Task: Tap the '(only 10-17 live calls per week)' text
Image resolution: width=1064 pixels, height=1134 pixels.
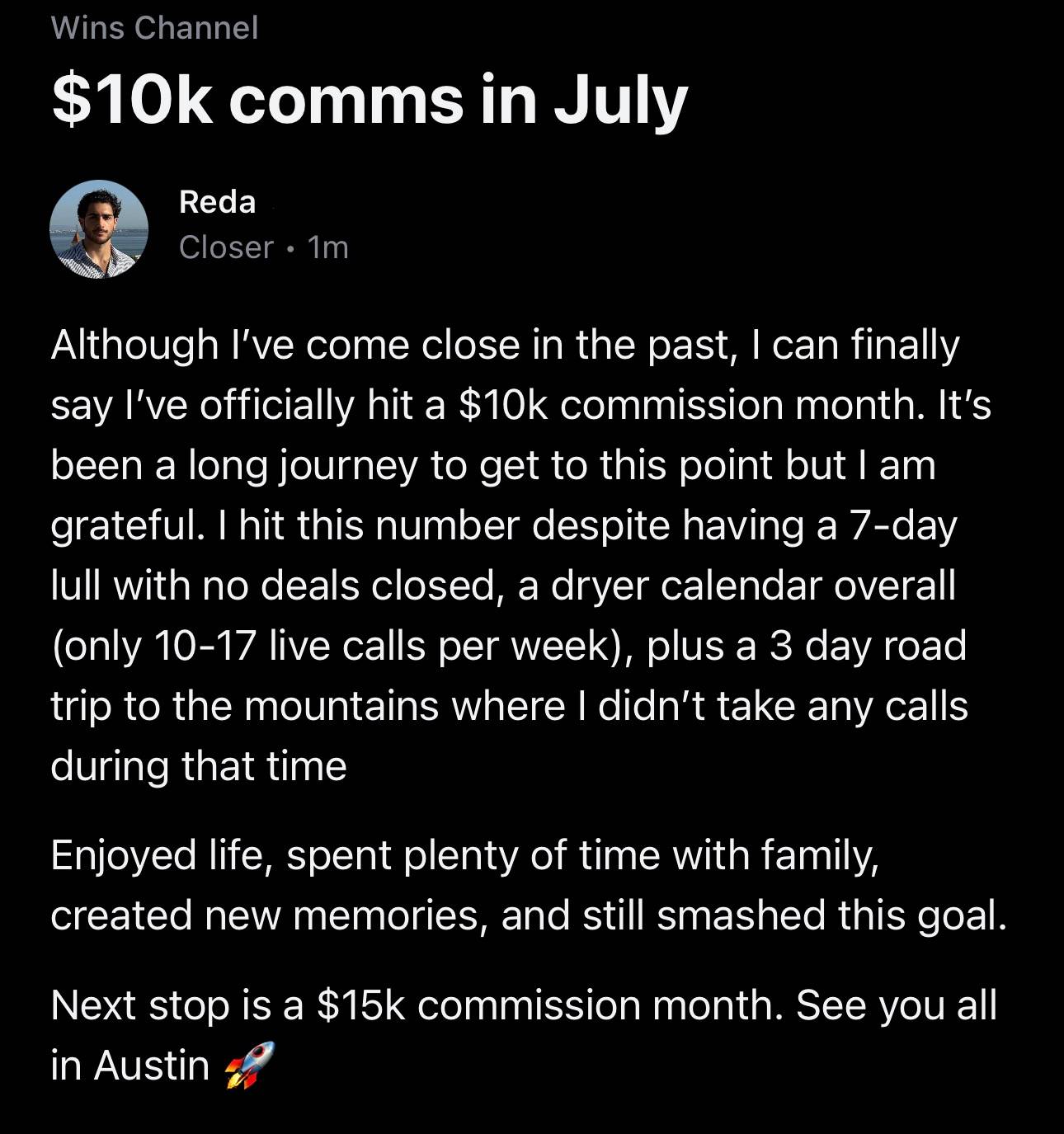Action: 341,646
